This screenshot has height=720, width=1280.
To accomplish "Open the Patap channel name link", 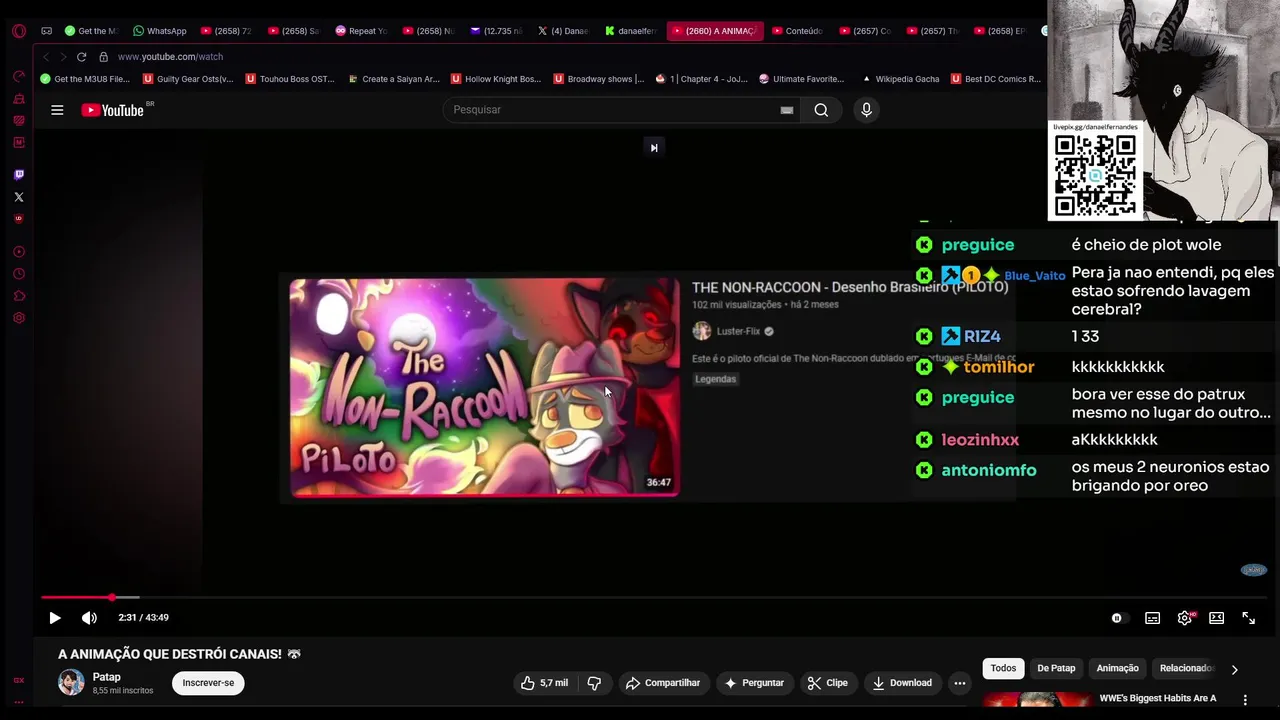I will point(107,677).
